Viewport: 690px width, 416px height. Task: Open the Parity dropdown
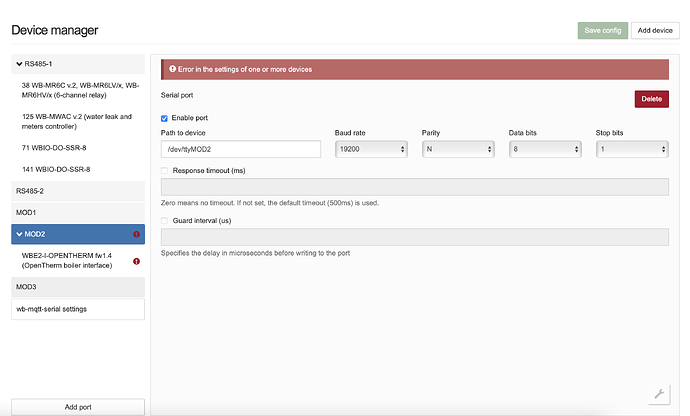[x=458, y=149]
